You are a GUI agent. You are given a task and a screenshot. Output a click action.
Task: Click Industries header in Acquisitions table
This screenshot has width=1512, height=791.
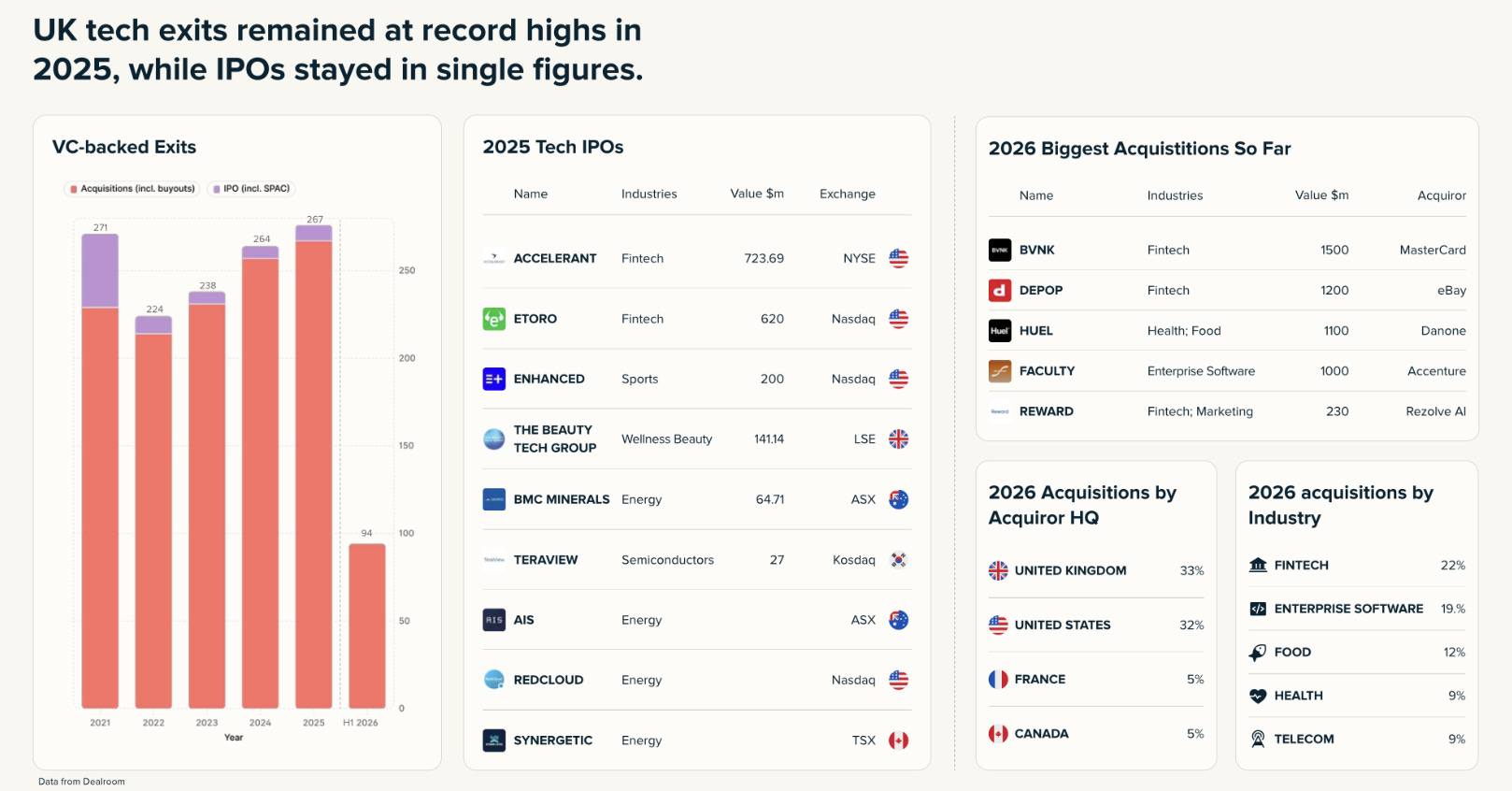coord(1176,195)
